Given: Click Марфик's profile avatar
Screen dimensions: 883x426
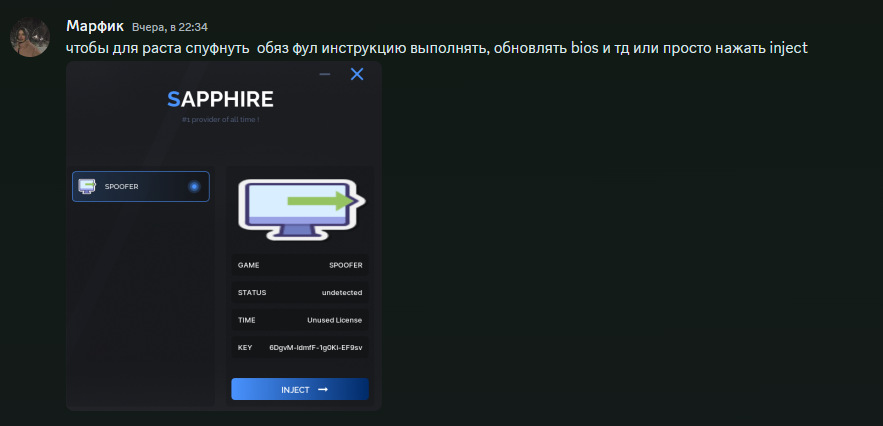Looking at the screenshot, I should [x=30, y=37].
